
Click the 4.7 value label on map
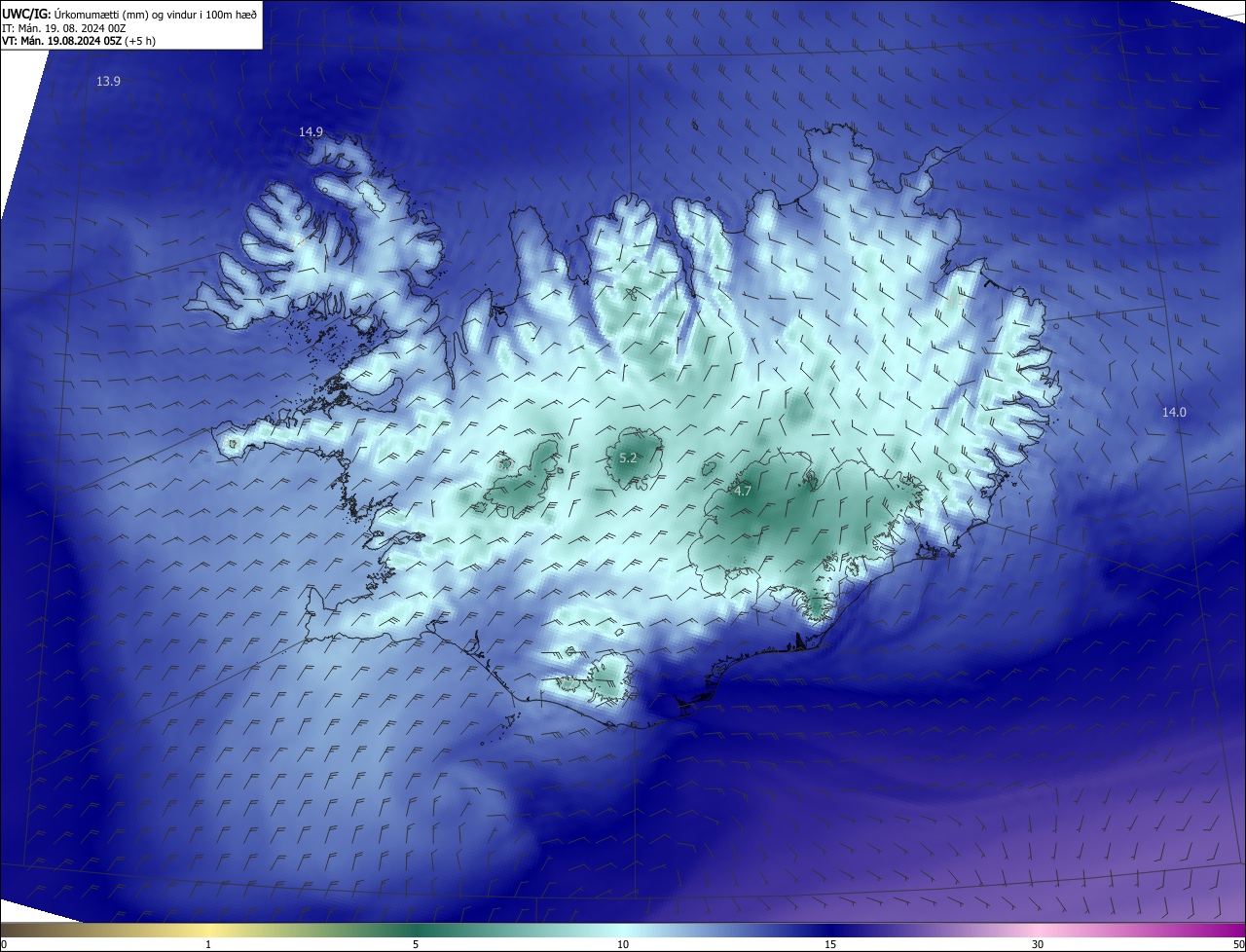click(x=743, y=492)
